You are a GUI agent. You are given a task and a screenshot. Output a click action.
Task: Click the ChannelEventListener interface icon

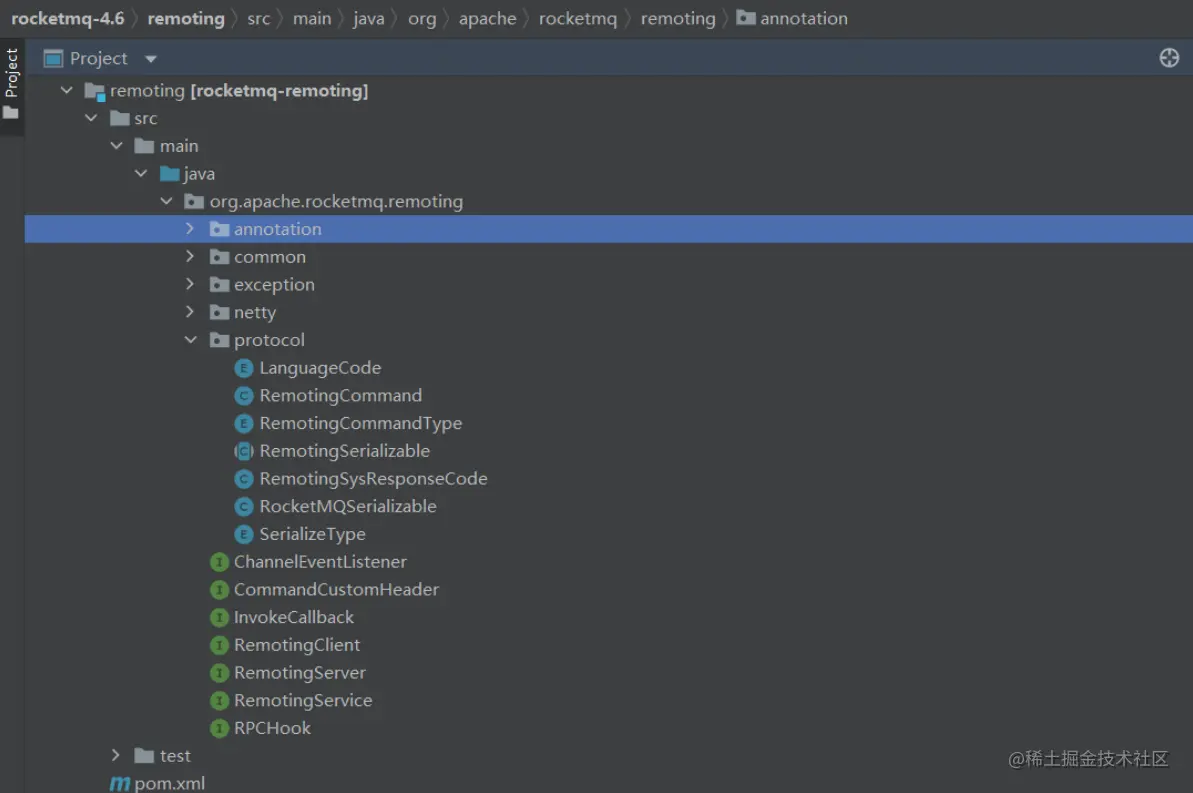(x=219, y=562)
